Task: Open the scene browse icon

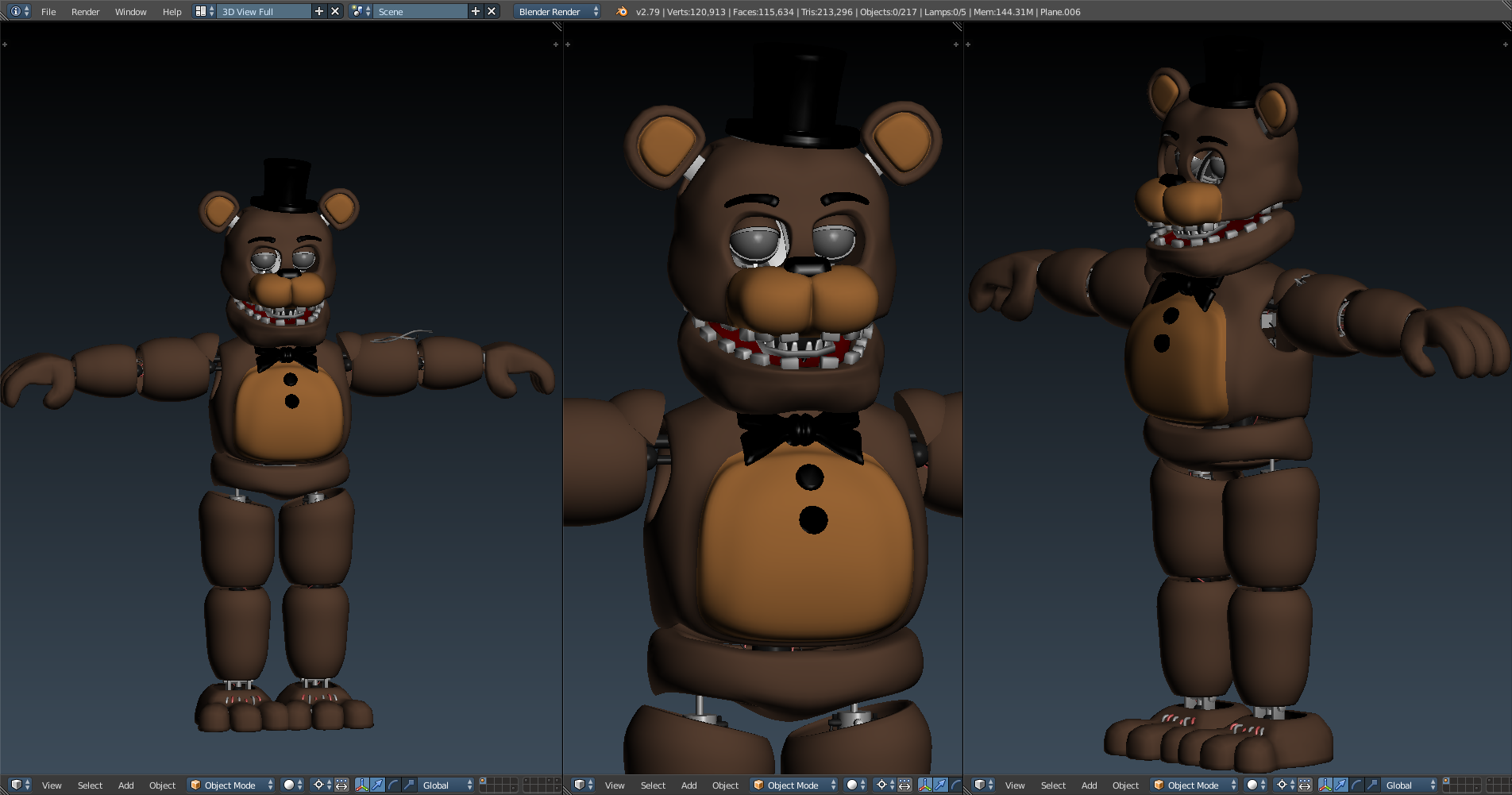Action: [361, 11]
